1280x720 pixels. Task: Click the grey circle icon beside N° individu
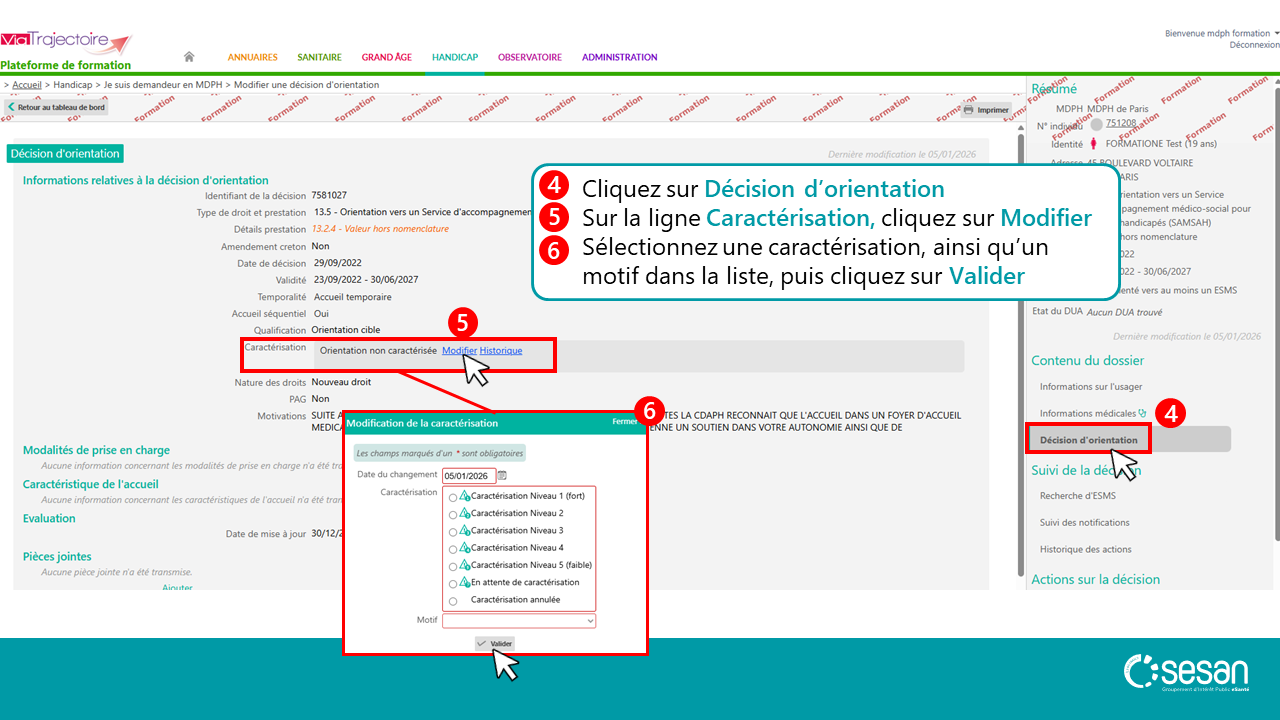tap(1097, 125)
